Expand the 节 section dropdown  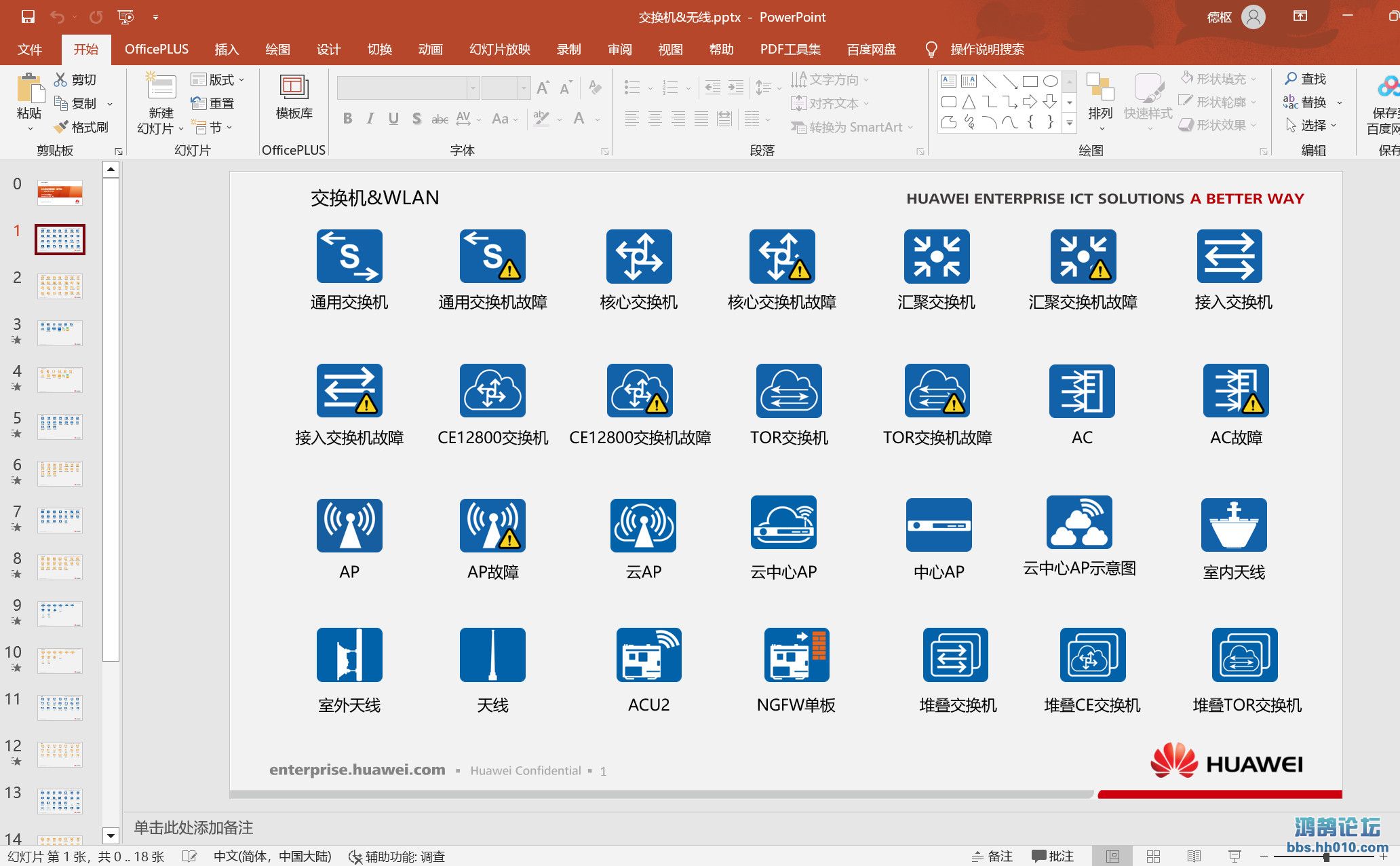tap(229, 128)
